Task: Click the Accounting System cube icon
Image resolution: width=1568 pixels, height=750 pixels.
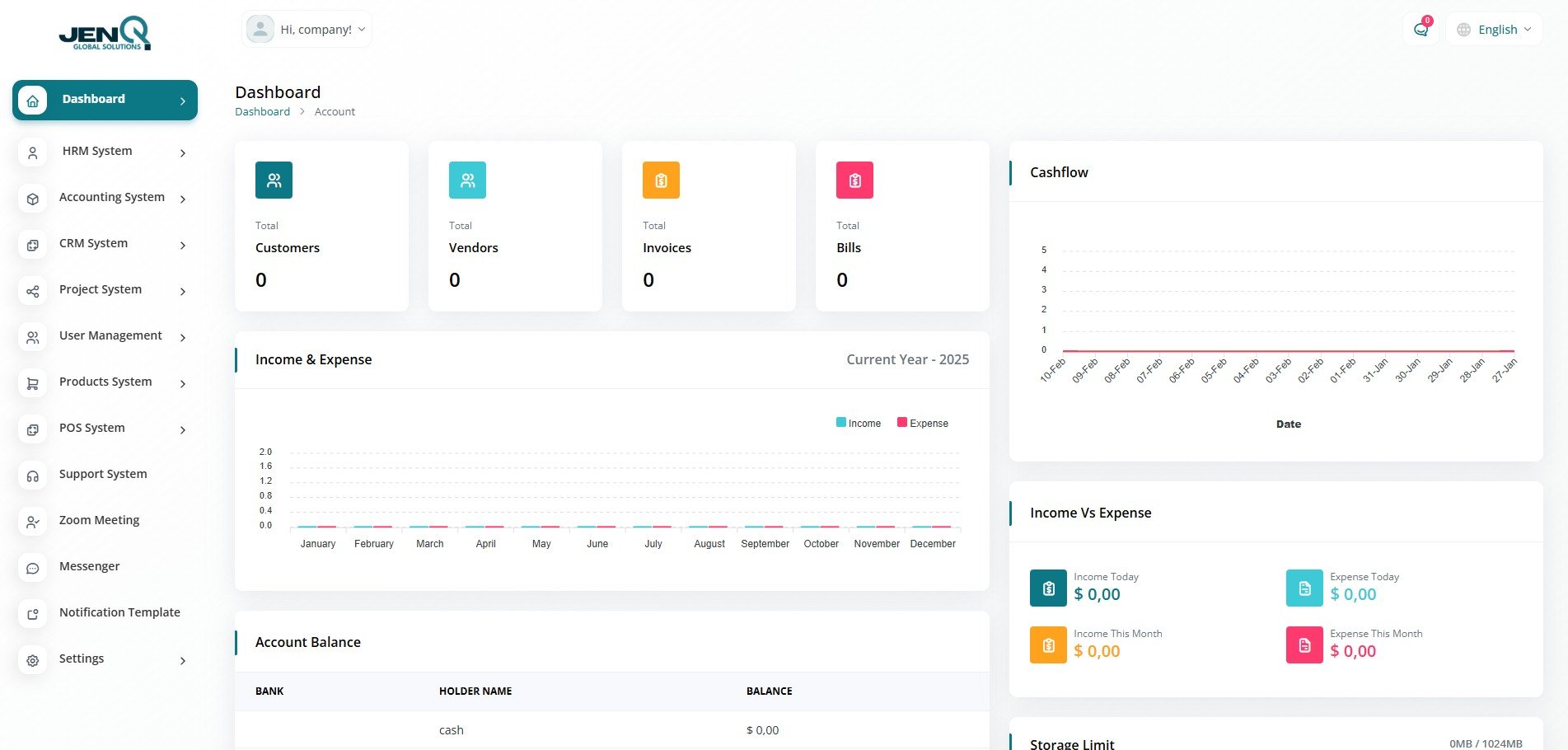Action: click(33, 199)
